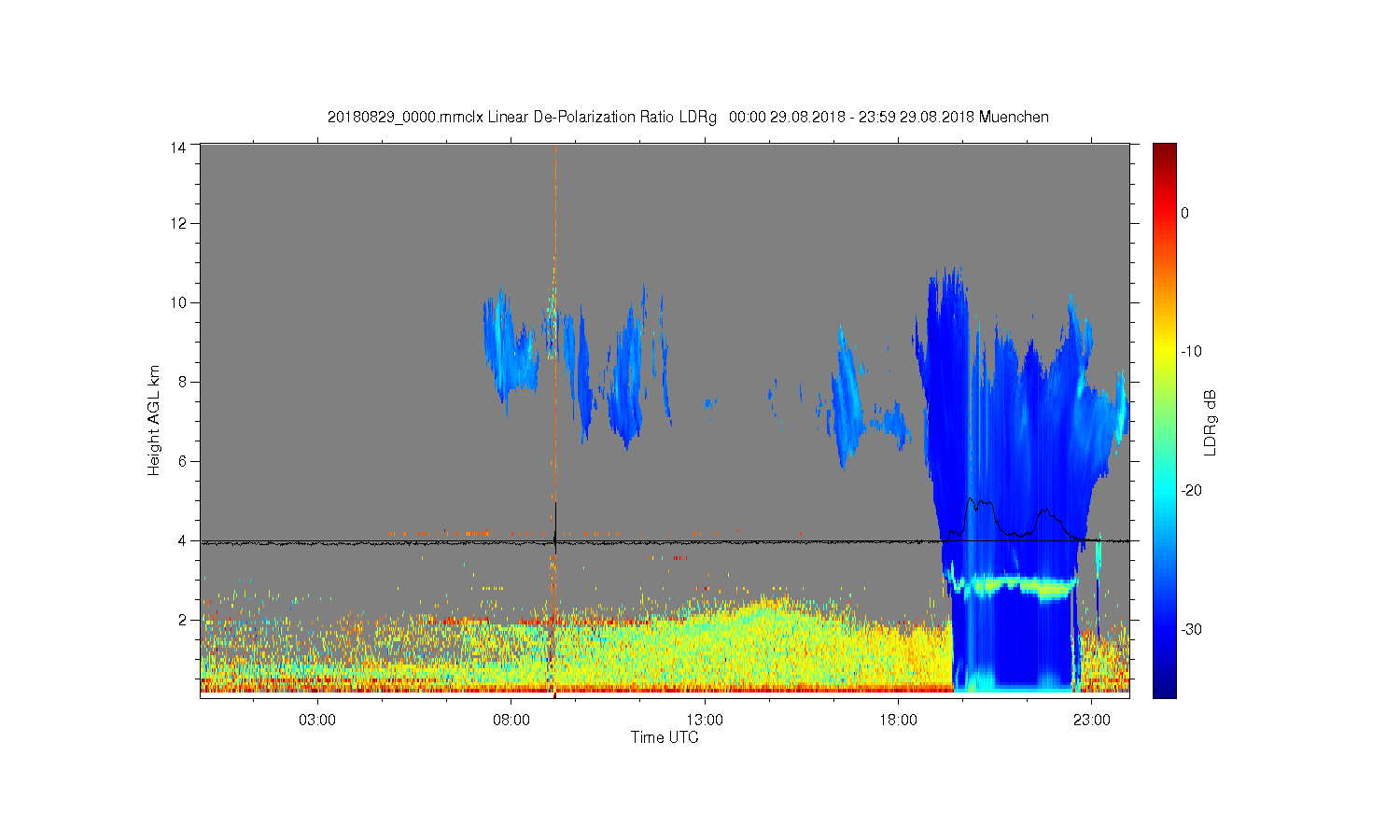Click the 23:00 time axis tick label
The height and width of the screenshot is (840, 1400).
tap(1092, 721)
